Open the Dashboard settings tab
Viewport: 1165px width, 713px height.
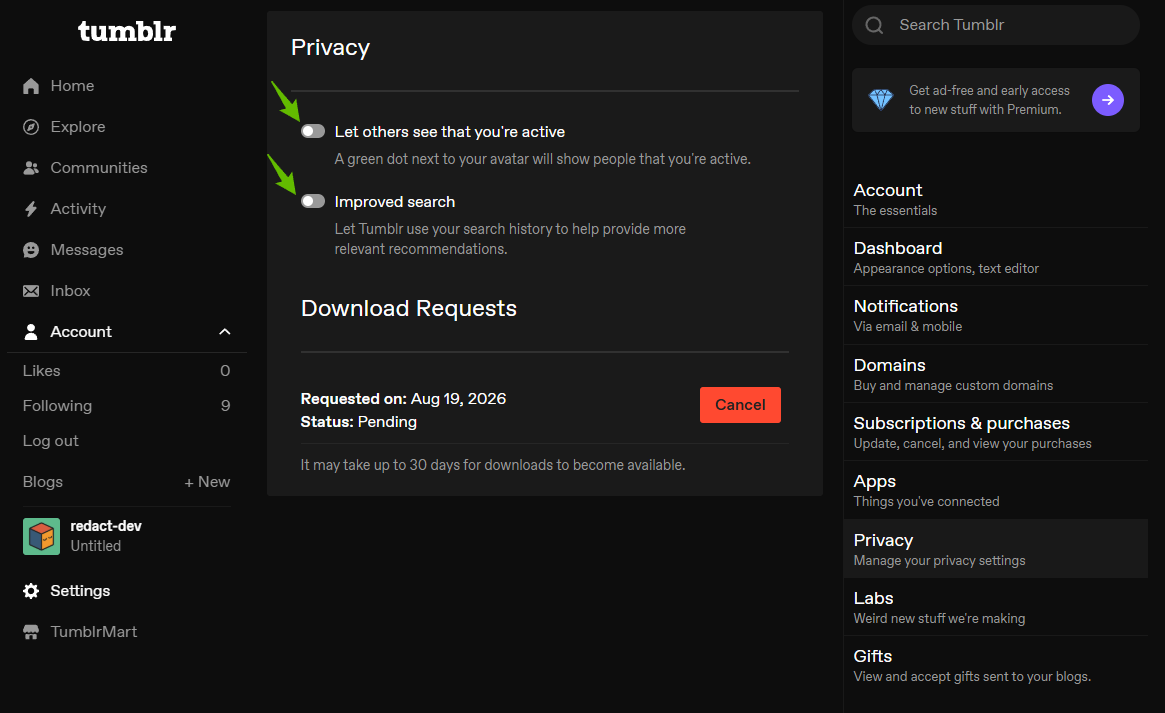pos(996,257)
